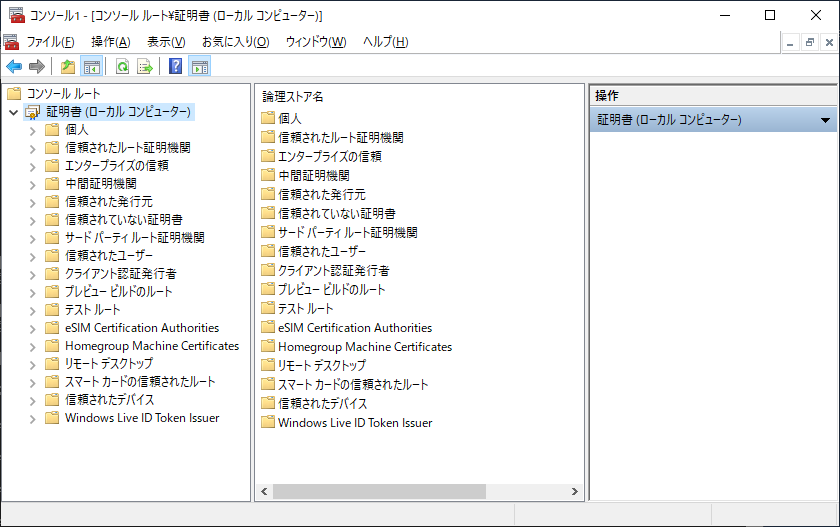Screen dimensions: 840x527
Task: Click the horizontal scrollbar thumb in the middle pane
Action: point(379,492)
